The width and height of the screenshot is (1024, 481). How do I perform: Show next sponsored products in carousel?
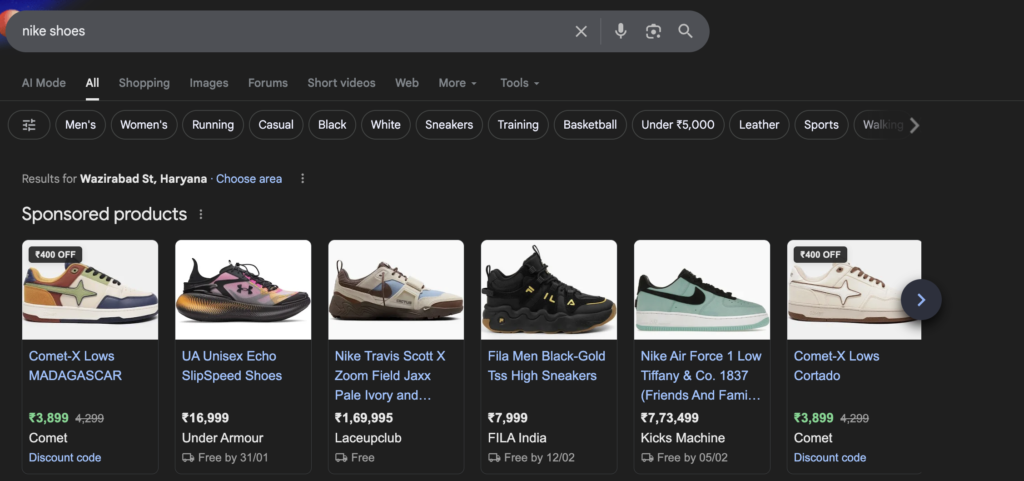(x=921, y=299)
